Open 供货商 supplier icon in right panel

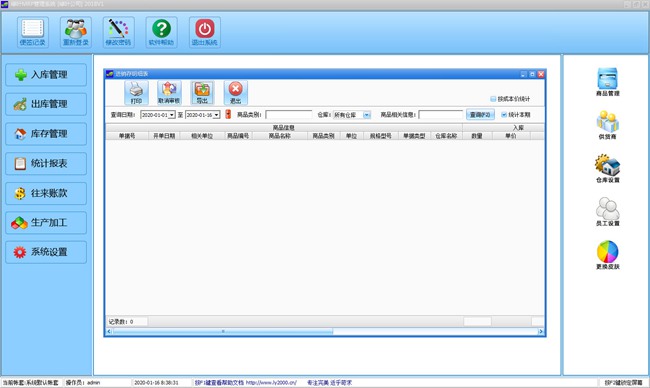click(x=608, y=125)
